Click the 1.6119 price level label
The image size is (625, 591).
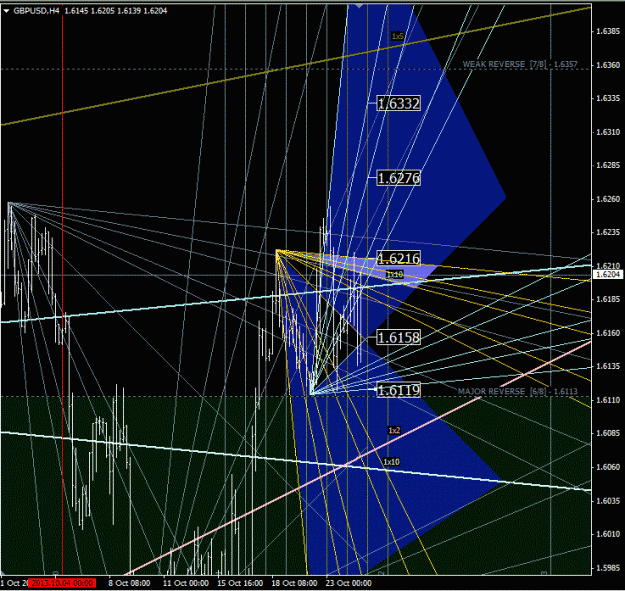pyautogui.click(x=398, y=390)
